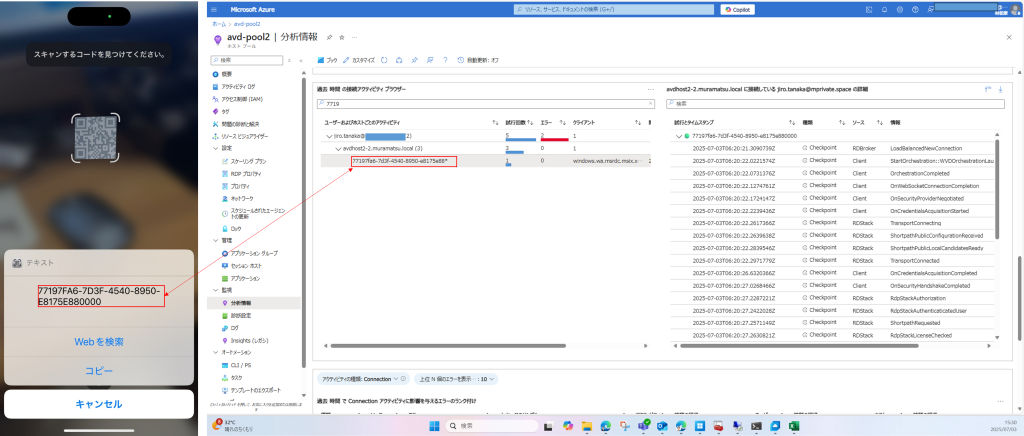
Task: Open Azure portal settings gear
Action: click(x=899, y=10)
